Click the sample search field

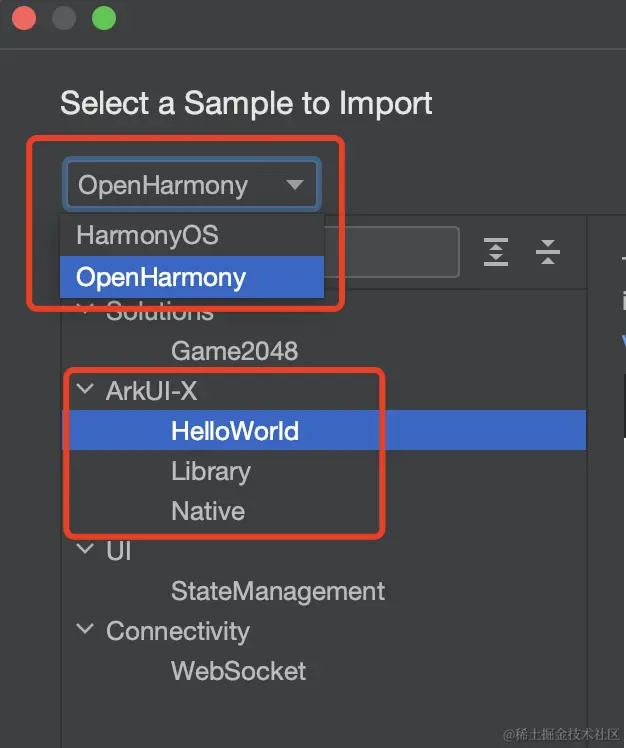coord(391,252)
